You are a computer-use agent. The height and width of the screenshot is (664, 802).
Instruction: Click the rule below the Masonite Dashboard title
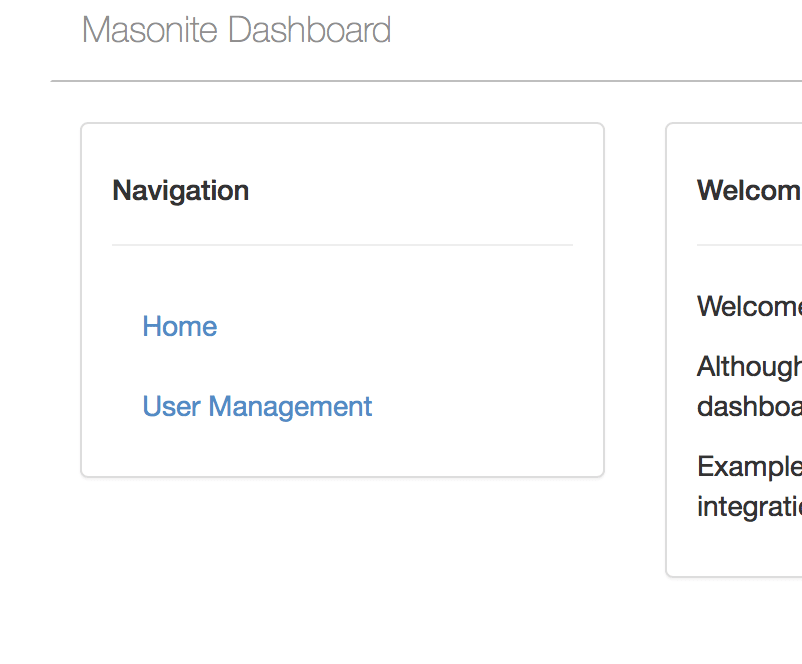(426, 81)
